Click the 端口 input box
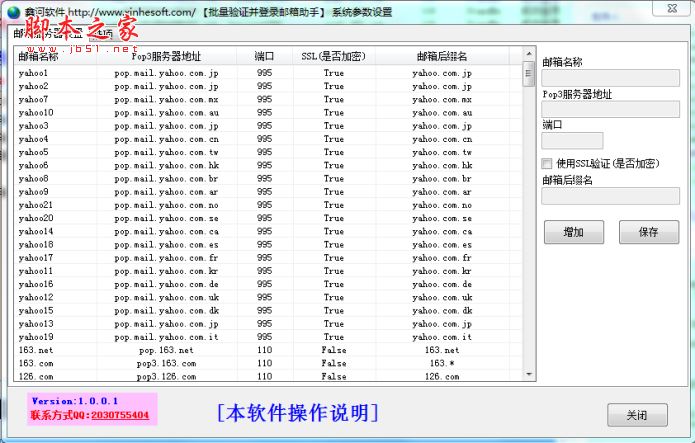Viewport: 695px width, 443px height. 572,141
